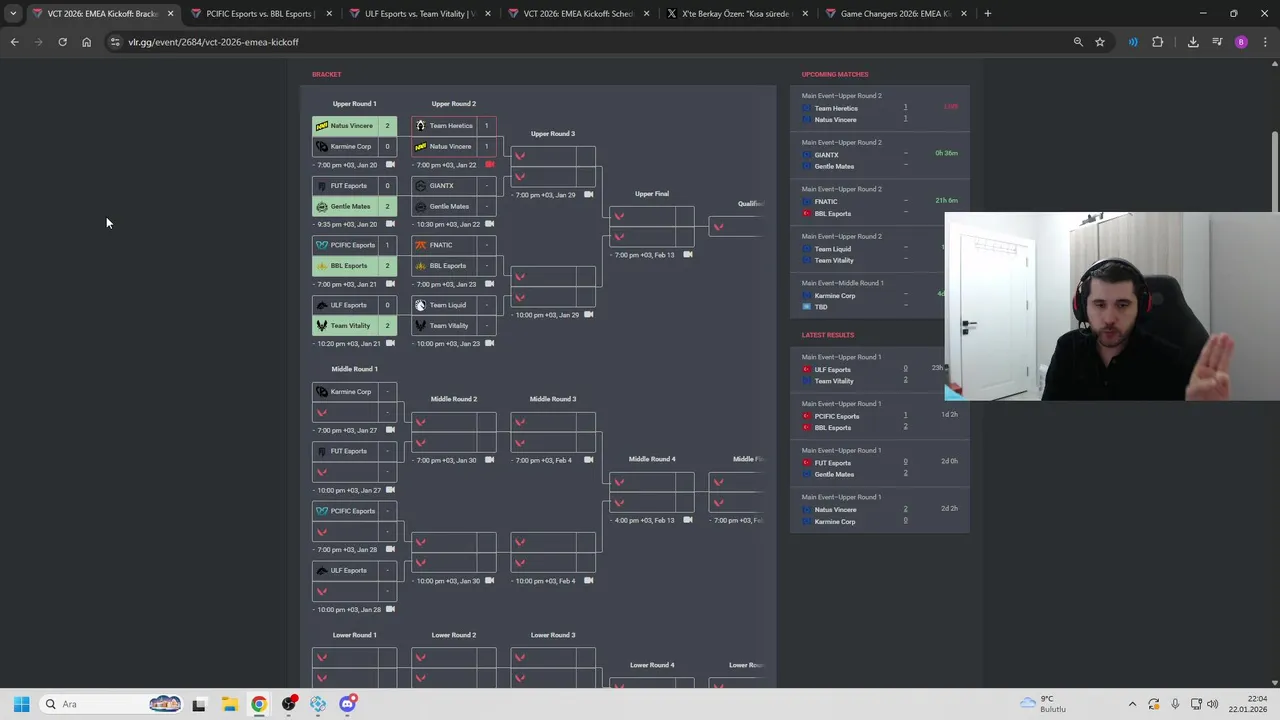Click the page vertical scrollbar
Image resolution: width=1280 pixels, height=720 pixels.
(1274, 170)
